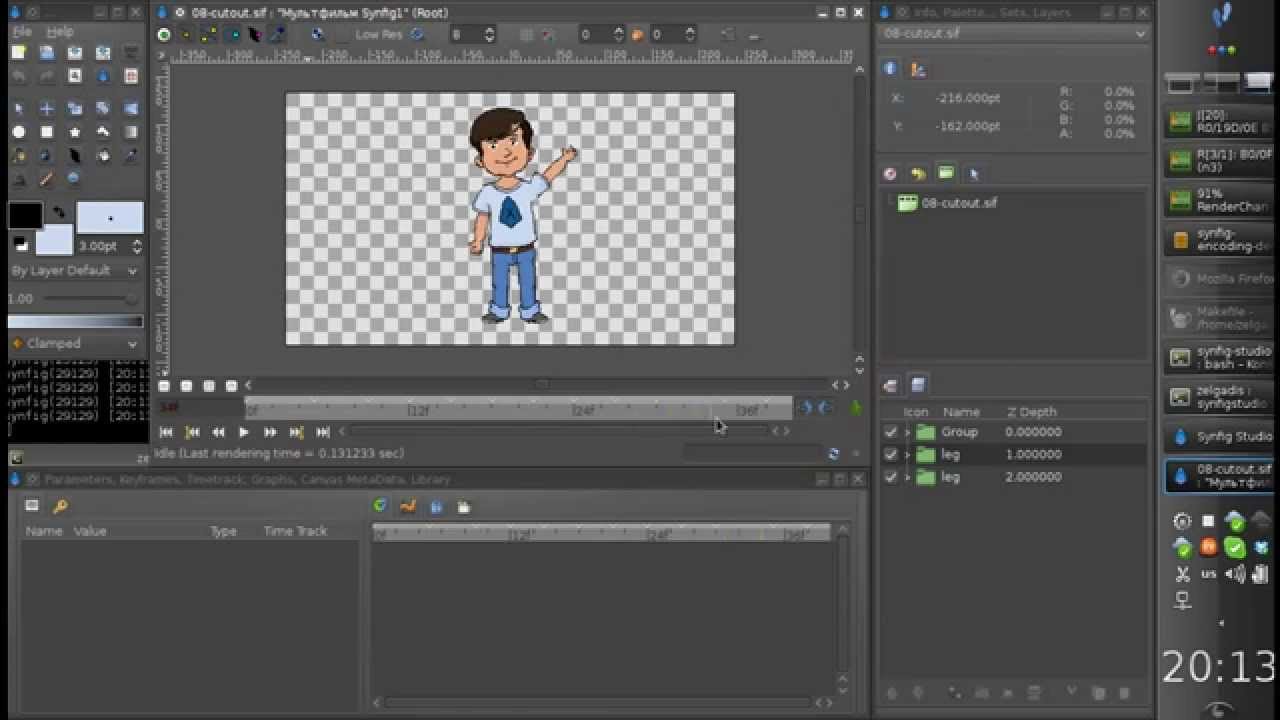Click the Keyframes key icon in Parameters panel

click(60, 506)
